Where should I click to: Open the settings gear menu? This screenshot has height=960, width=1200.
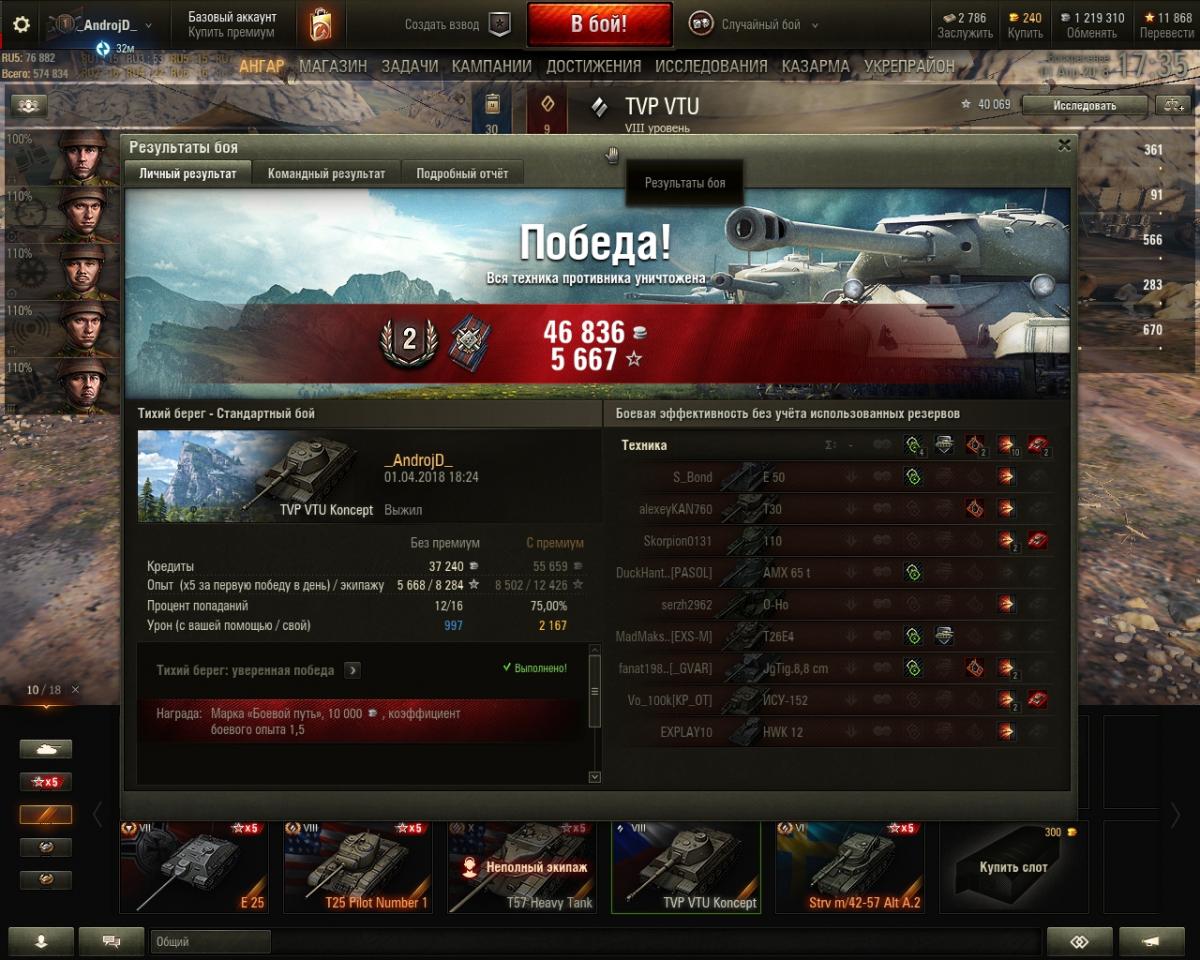[x=21, y=25]
